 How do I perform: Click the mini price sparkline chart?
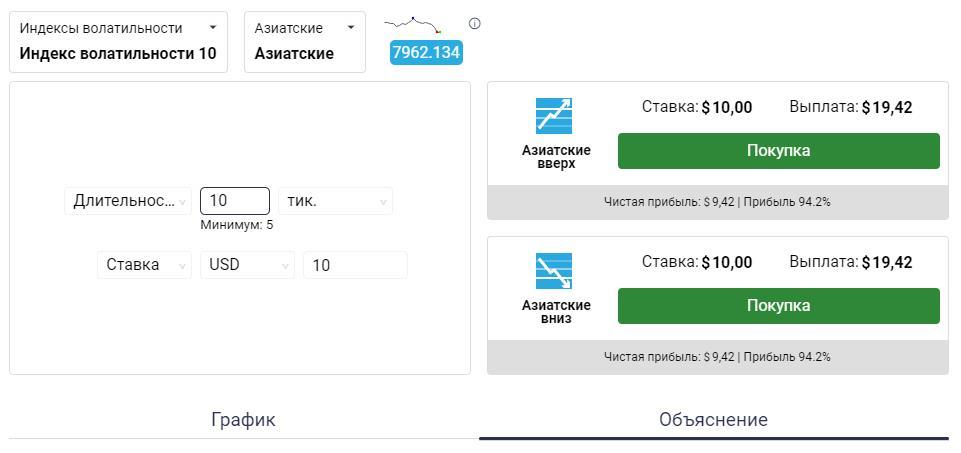pos(414,24)
